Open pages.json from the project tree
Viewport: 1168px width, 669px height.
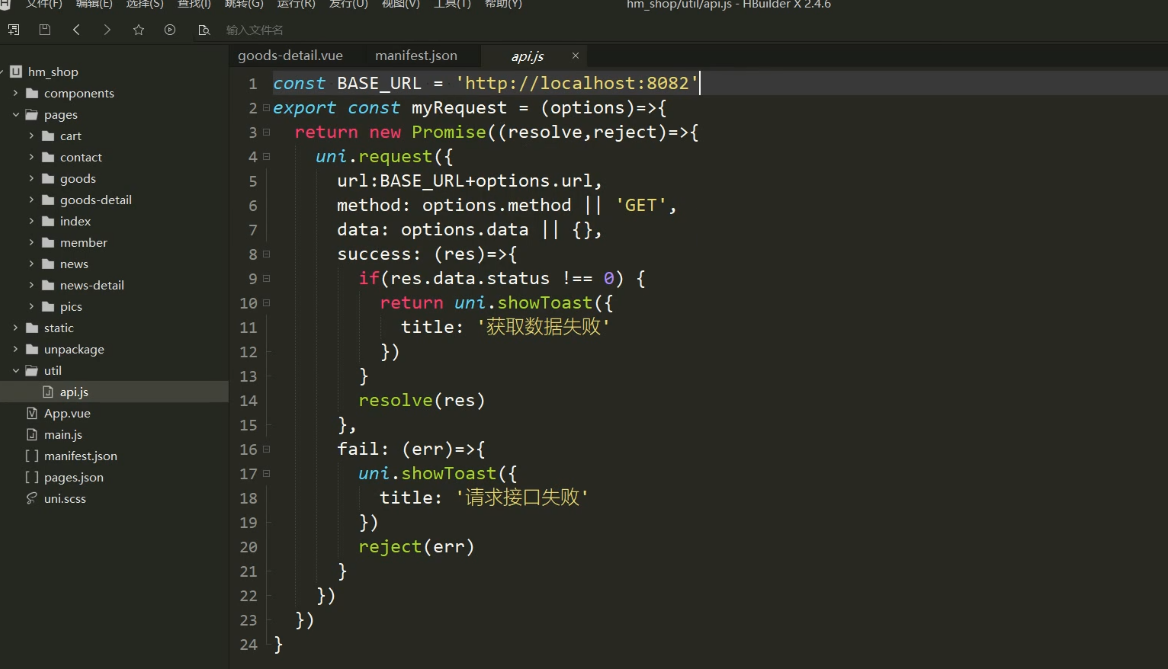coord(74,478)
